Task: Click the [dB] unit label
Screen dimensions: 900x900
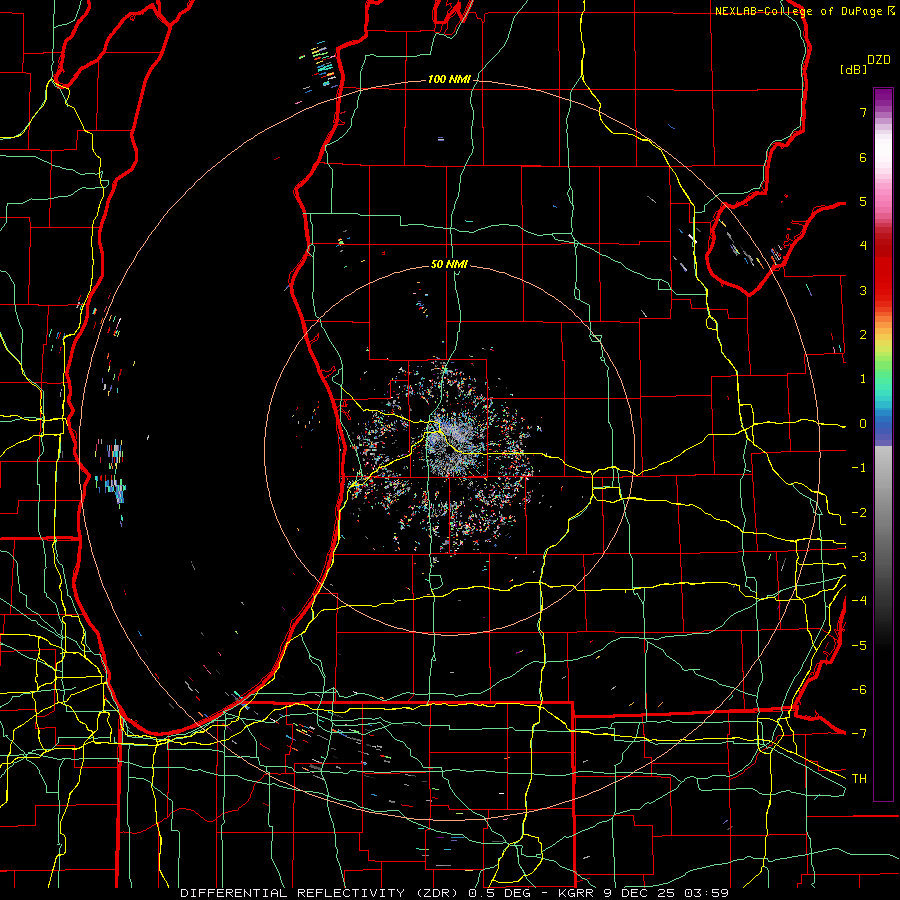Action: (x=854, y=69)
